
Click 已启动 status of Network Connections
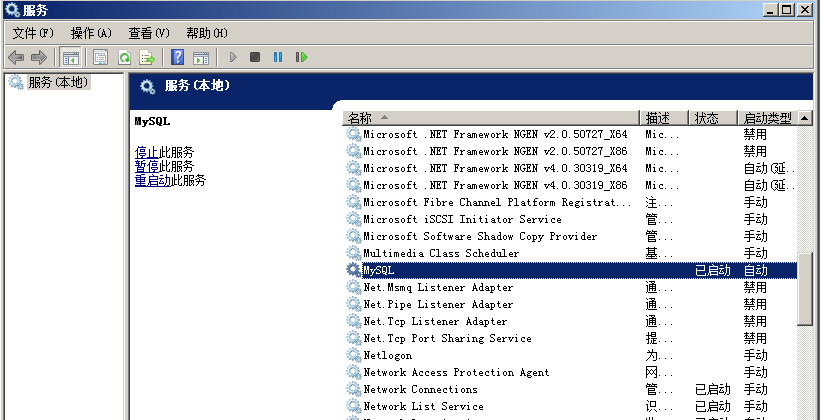click(x=712, y=390)
